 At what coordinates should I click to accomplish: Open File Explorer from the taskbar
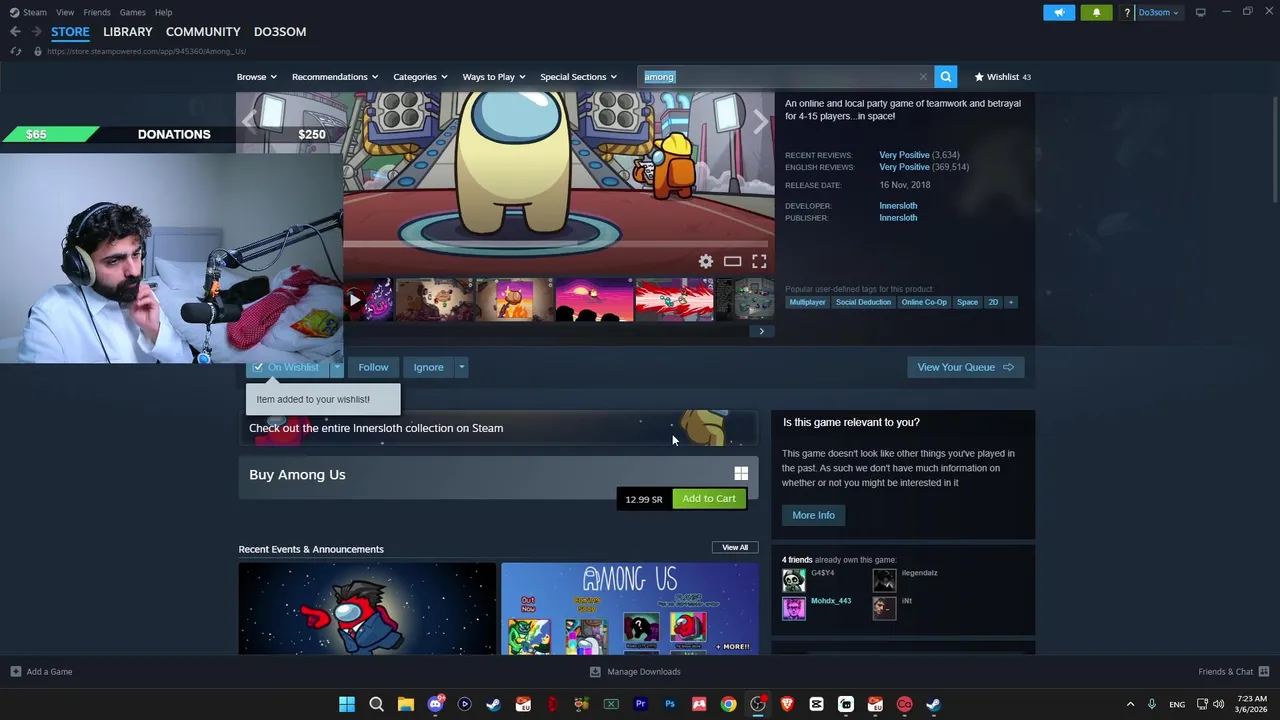[x=405, y=704]
